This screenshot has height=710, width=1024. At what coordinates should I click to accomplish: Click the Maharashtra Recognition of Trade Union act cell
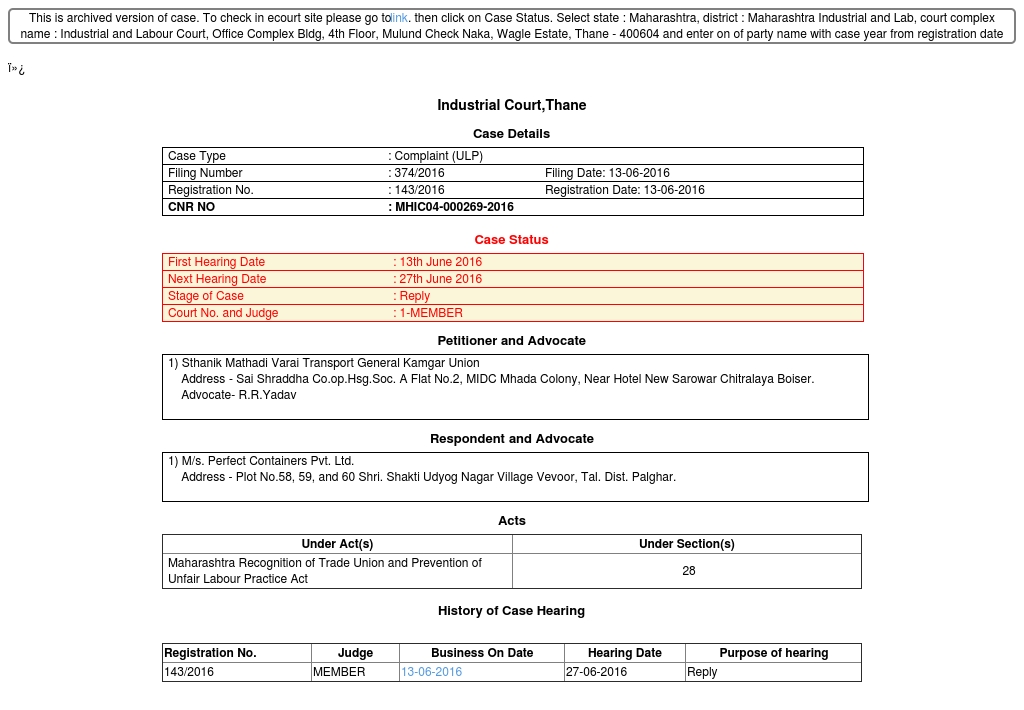click(x=325, y=571)
